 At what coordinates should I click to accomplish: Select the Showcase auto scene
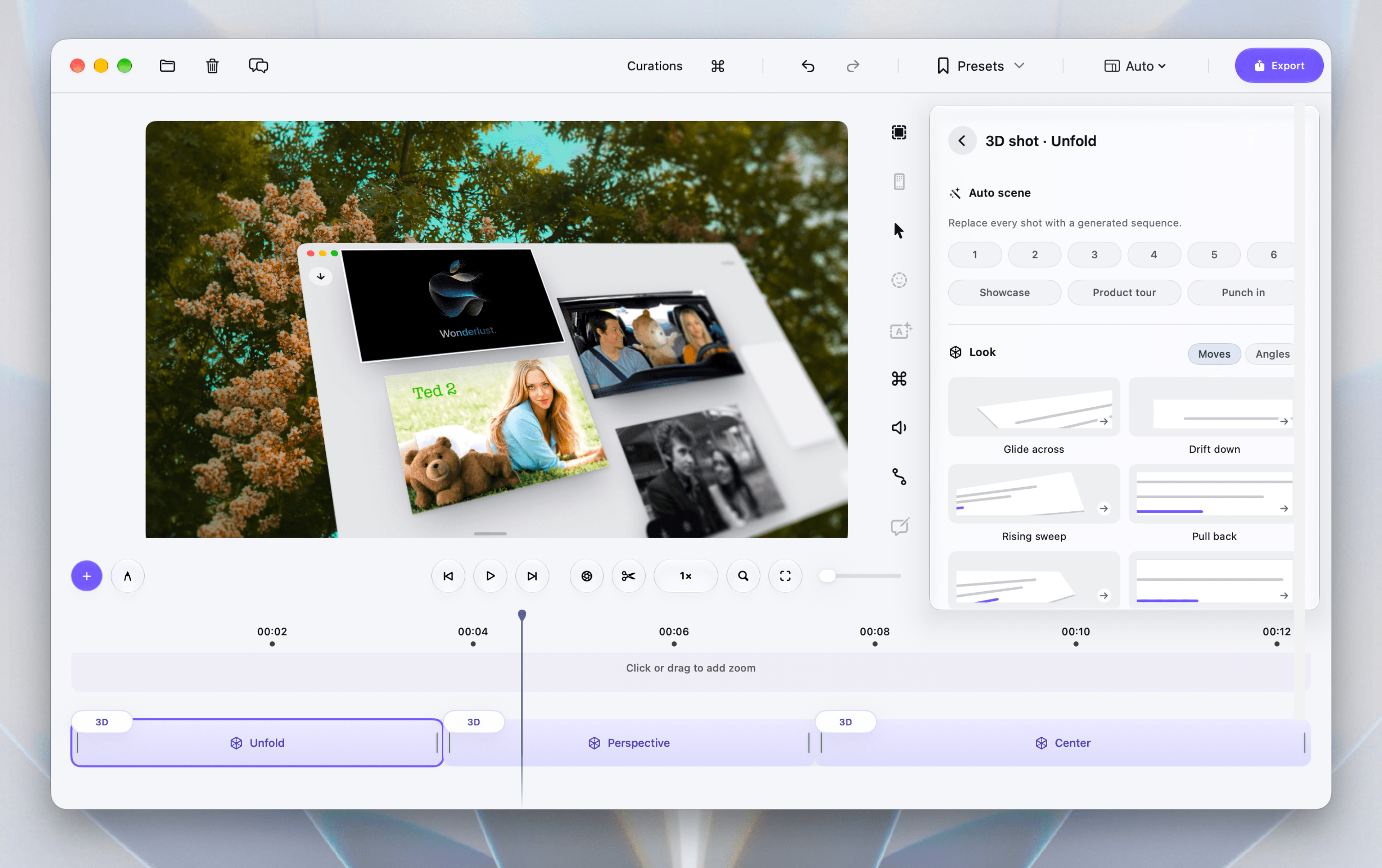click(x=1004, y=293)
